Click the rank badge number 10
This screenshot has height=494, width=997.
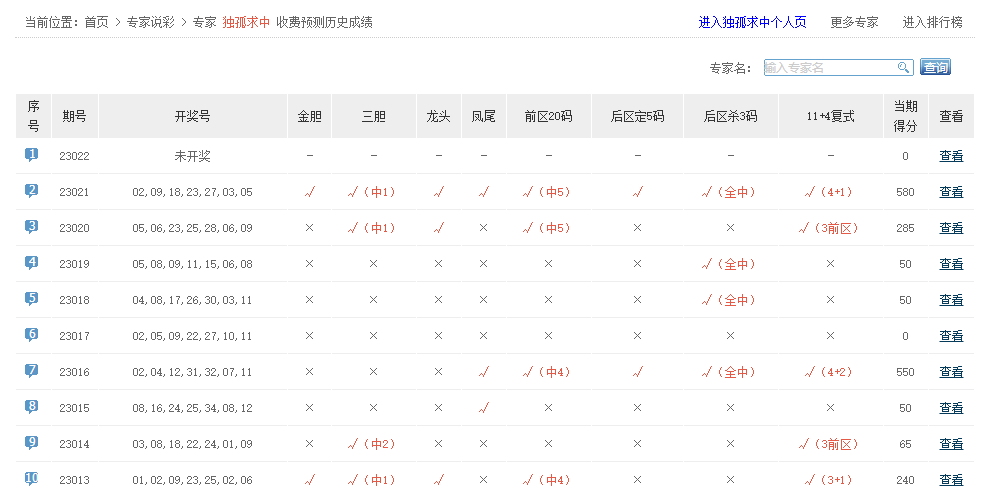32,479
